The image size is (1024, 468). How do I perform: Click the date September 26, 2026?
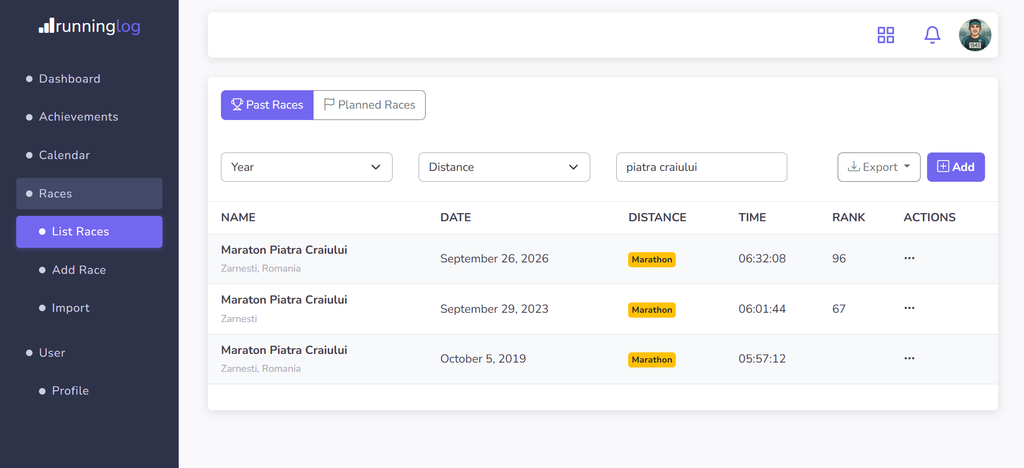pos(494,258)
